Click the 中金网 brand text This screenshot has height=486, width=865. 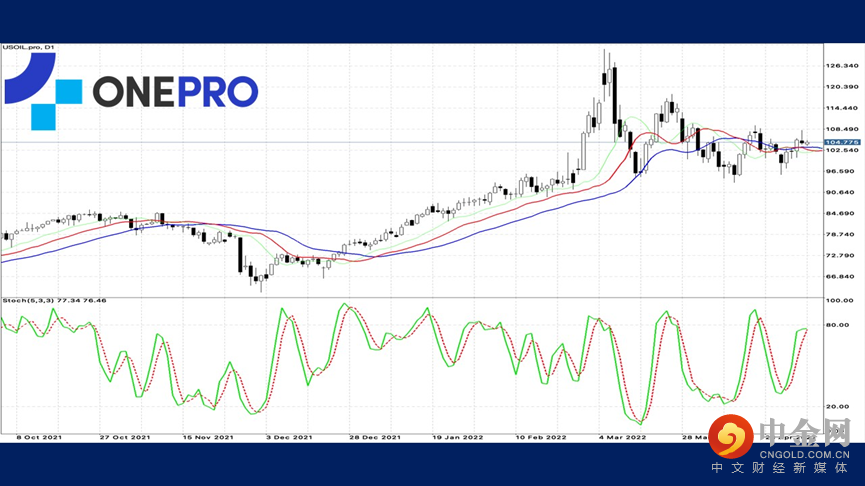pos(805,432)
